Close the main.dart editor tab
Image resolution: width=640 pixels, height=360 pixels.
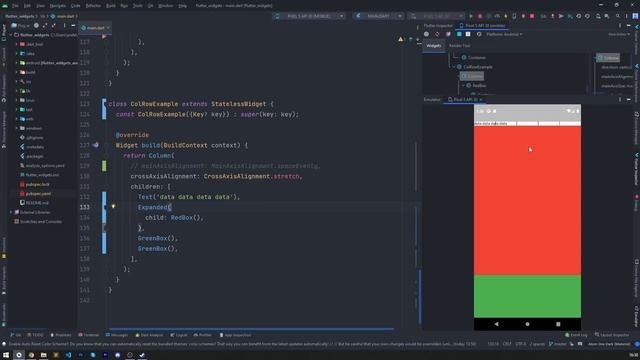[x=108, y=28]
